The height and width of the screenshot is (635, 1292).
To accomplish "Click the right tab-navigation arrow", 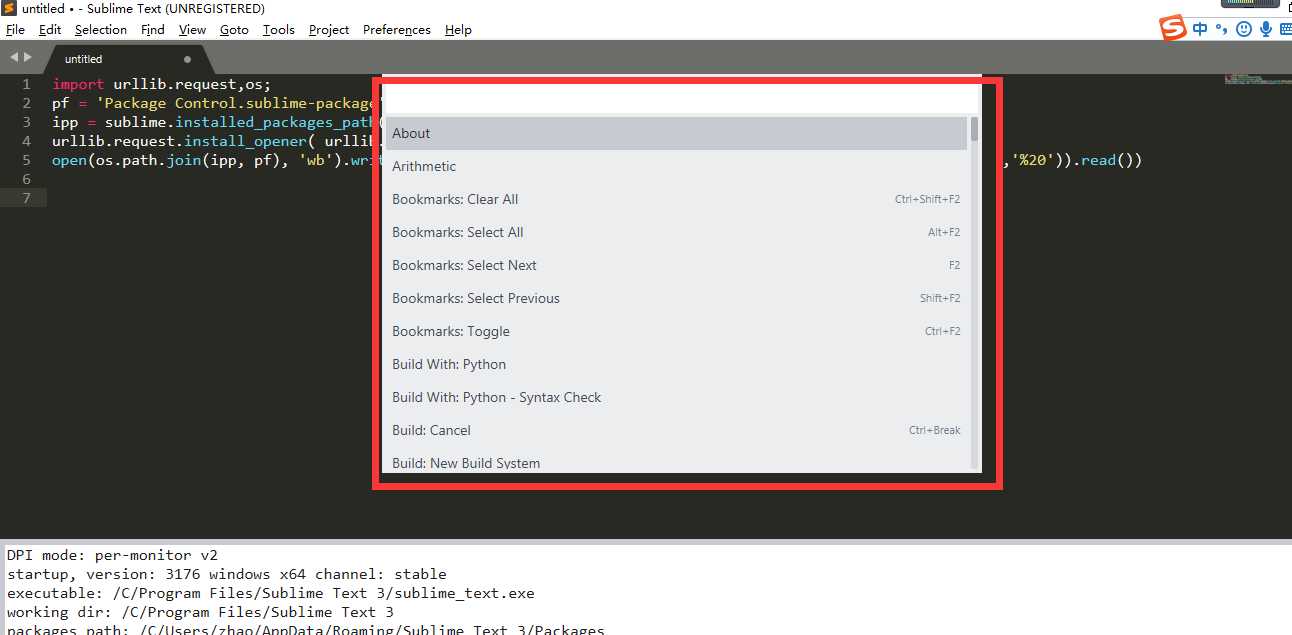I will pyautogui.click(x=28, y=58).
